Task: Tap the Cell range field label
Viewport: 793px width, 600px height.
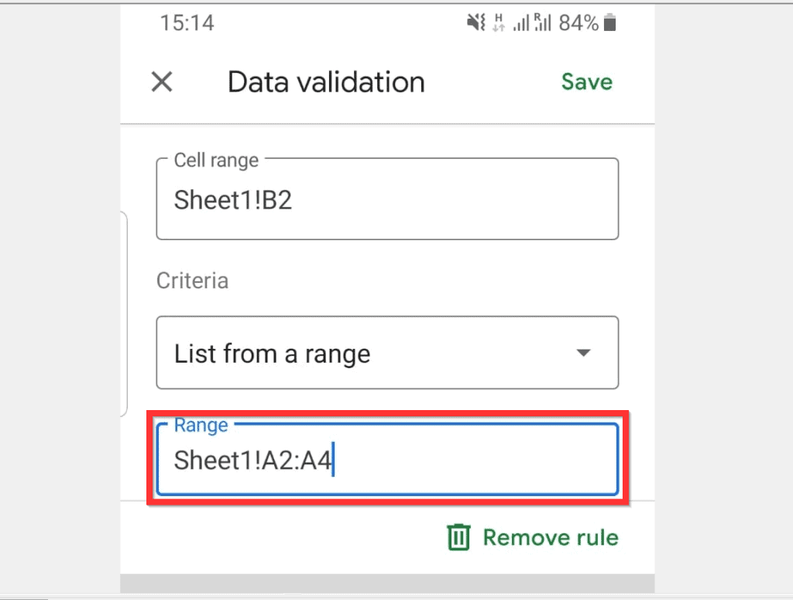Action: [x=216, y=160]
